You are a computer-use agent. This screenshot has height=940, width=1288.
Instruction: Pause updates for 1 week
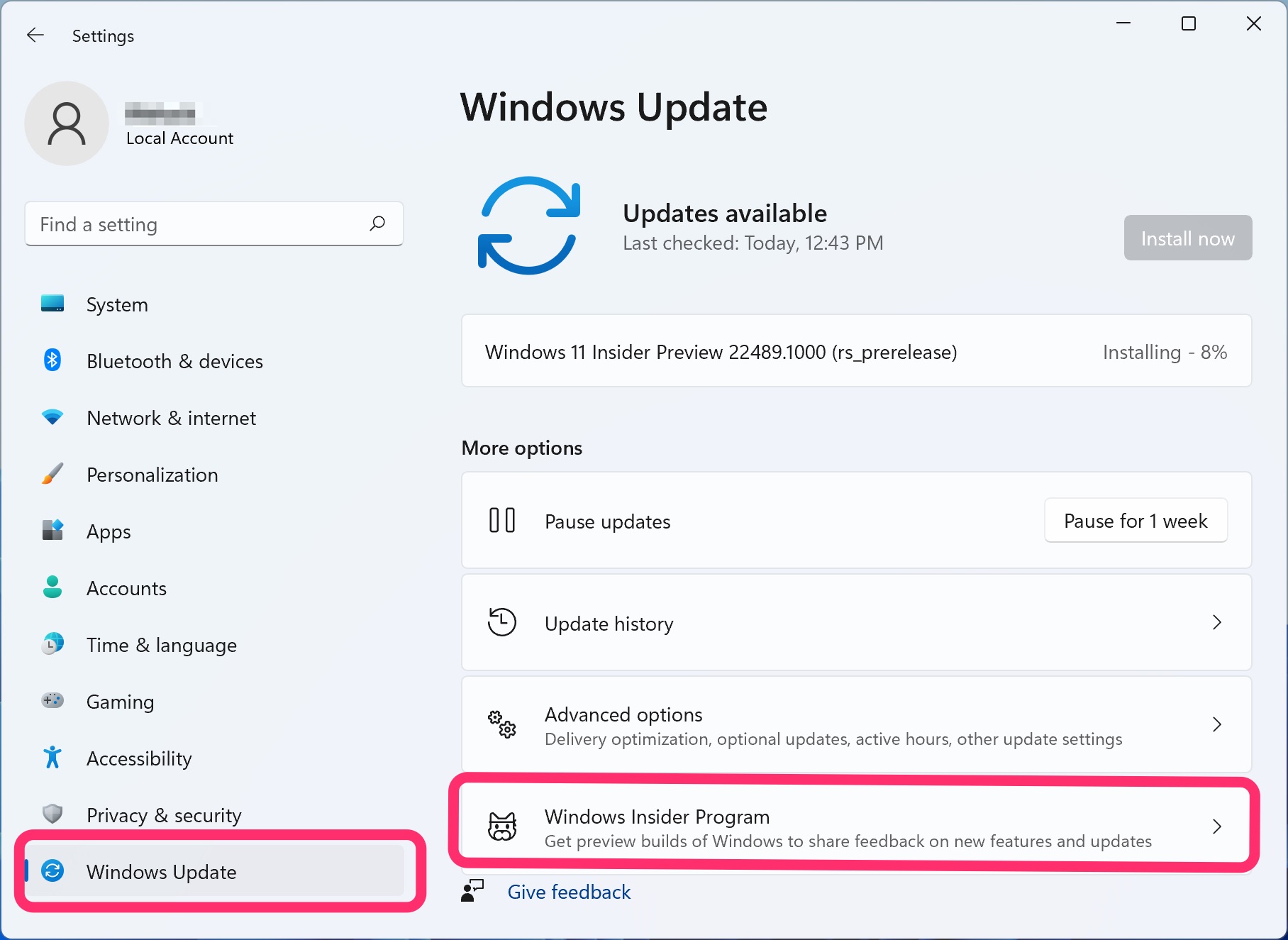click(x=1135, y=520)
